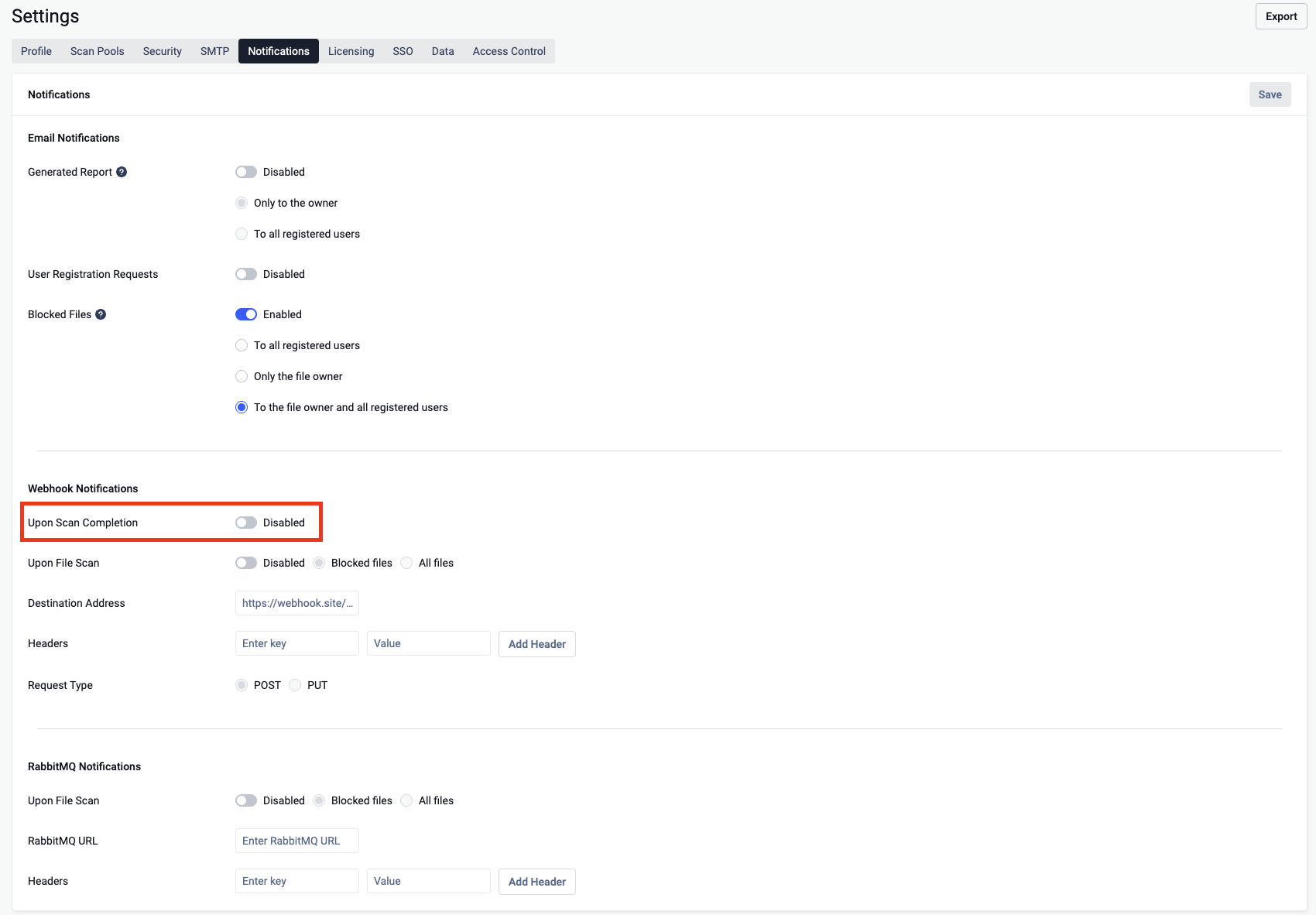Screen dimensions: 1316x915
Task: Focus the RabbitMQ header Value field
Action: click(x=429, y=881)
